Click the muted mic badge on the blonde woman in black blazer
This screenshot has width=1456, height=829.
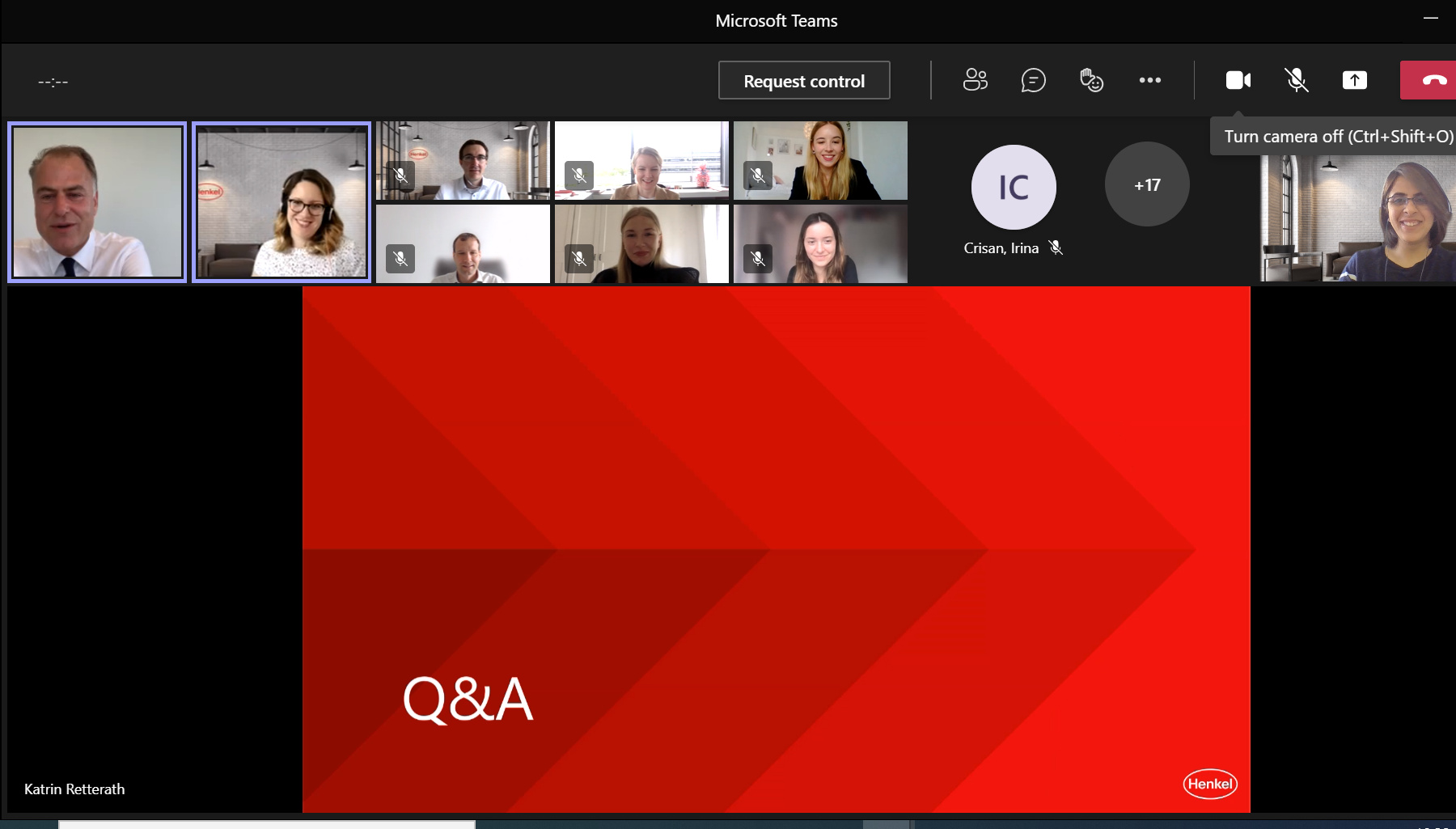click(x=757, y=175)
